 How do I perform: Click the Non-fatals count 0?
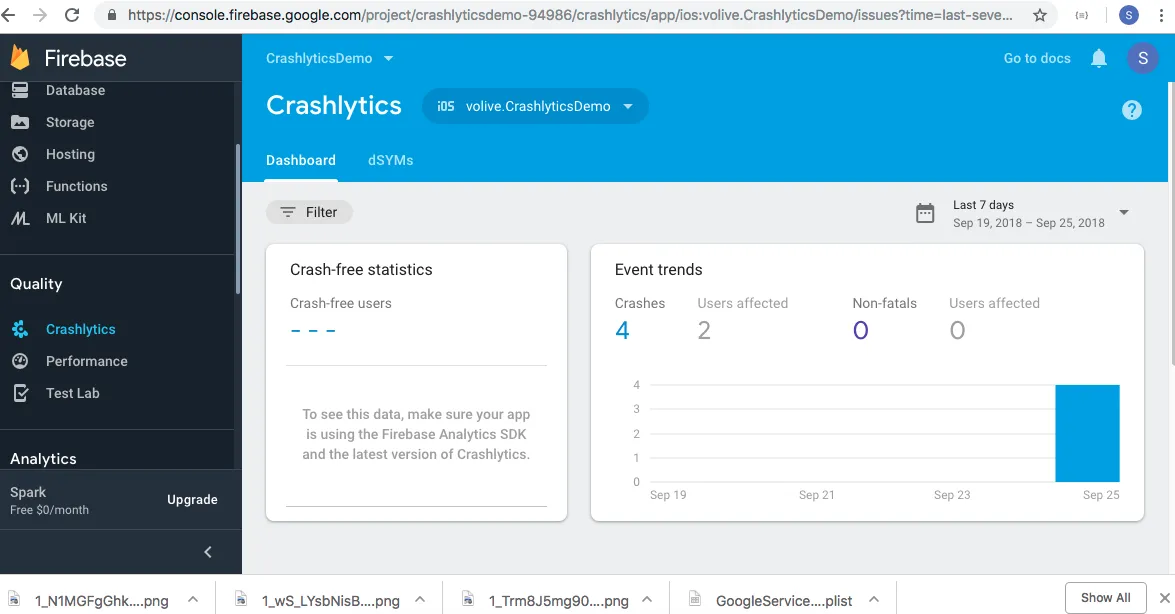pos(860,331)
